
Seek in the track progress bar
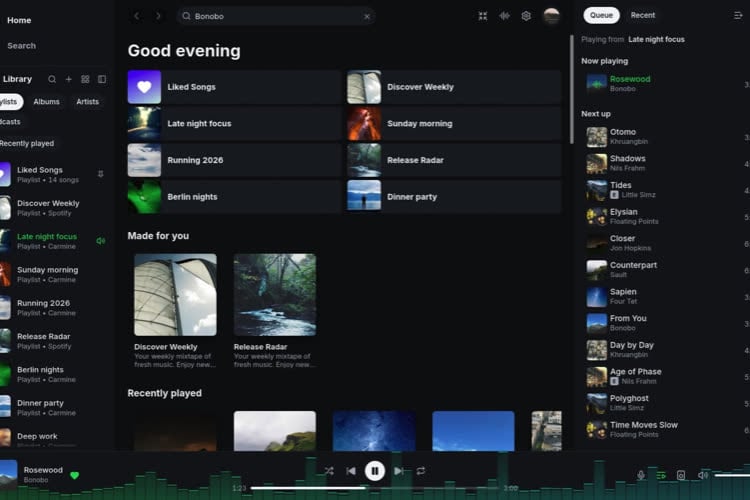[375, 488]
